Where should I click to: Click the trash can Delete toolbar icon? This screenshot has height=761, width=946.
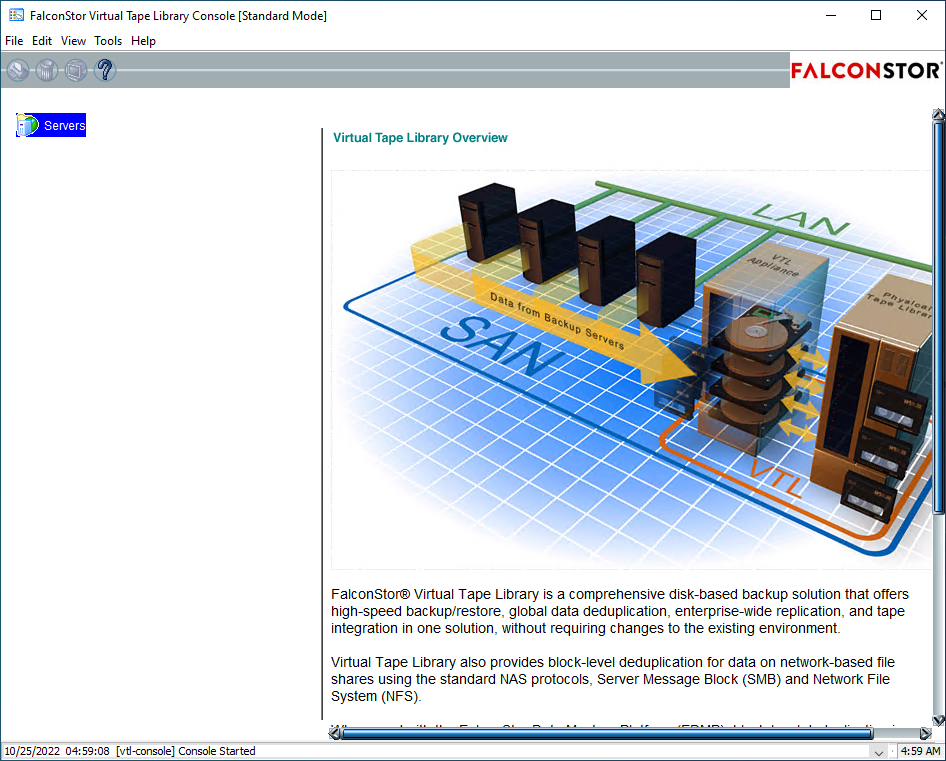(46, 70)
